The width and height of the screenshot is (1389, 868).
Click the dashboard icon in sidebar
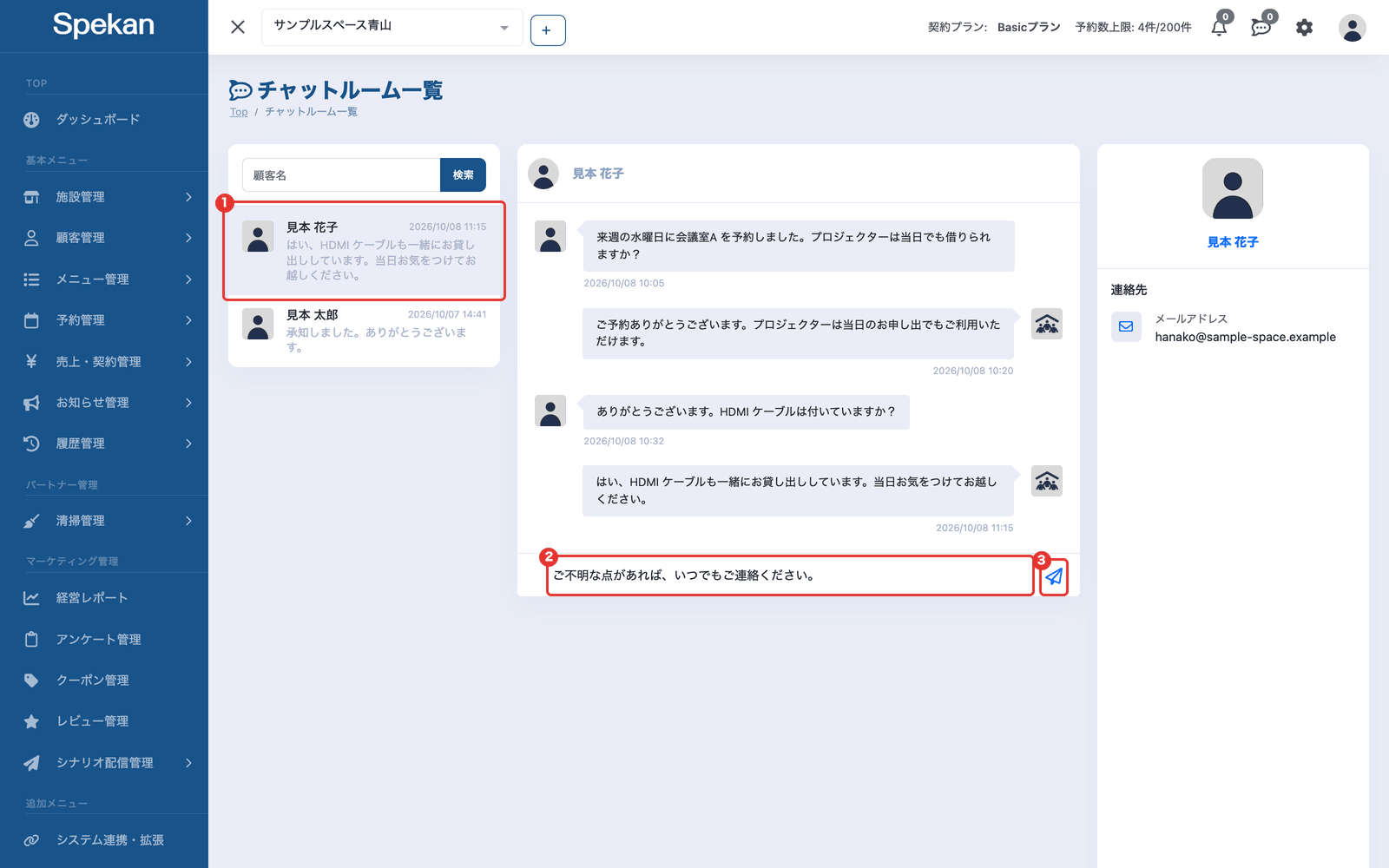click(x=31, y=120)
